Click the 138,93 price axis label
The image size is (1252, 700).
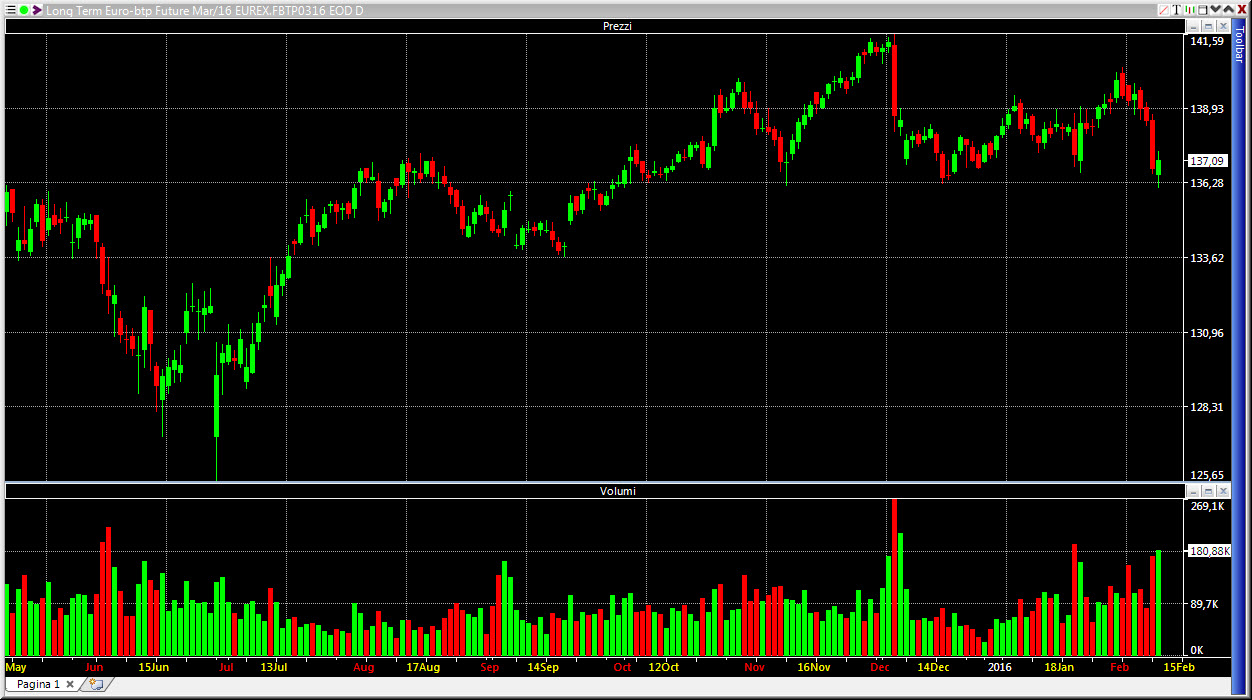1207,108
